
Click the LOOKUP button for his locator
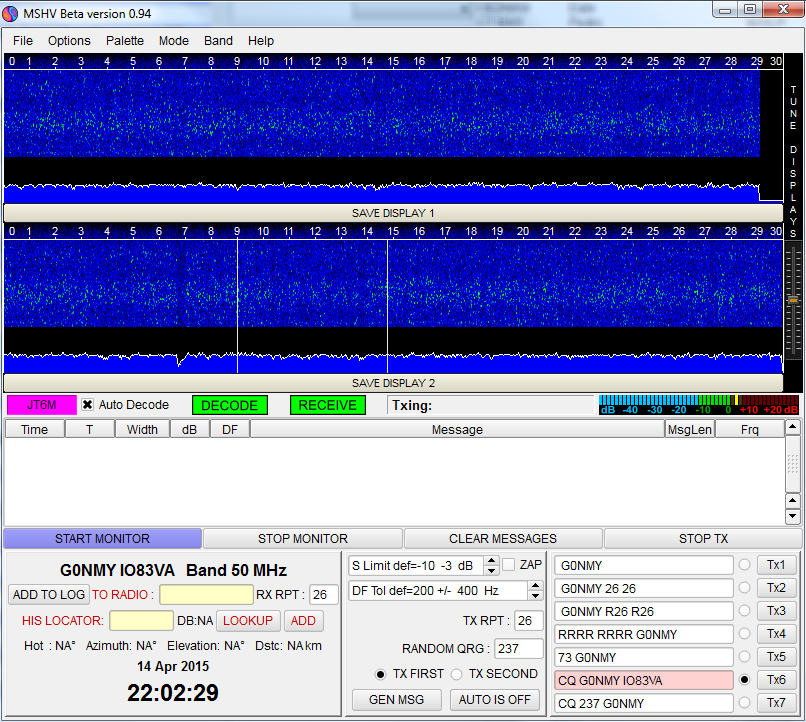(247, 620)
